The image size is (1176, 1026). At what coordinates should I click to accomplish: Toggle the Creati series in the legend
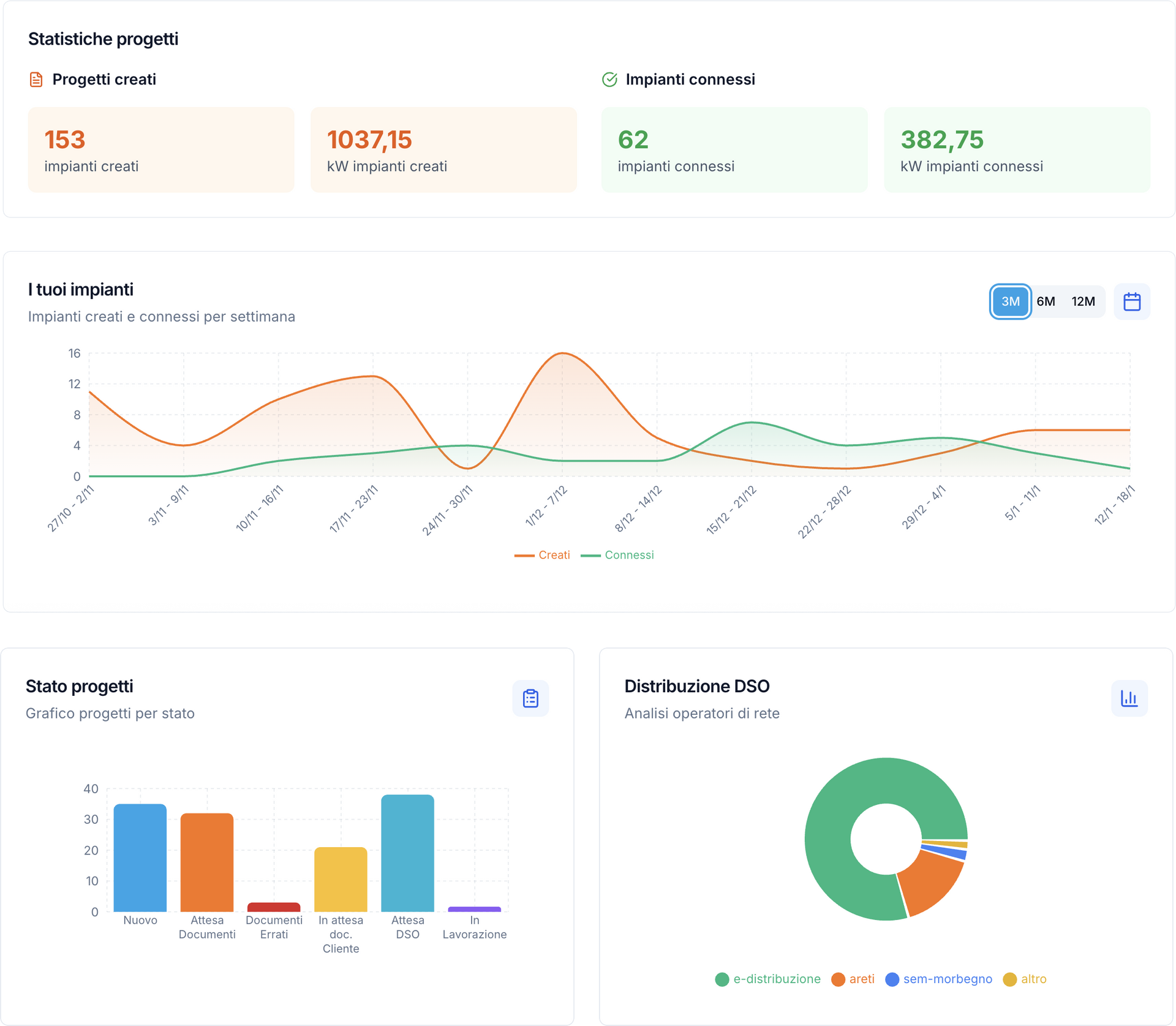coord(543,555)
